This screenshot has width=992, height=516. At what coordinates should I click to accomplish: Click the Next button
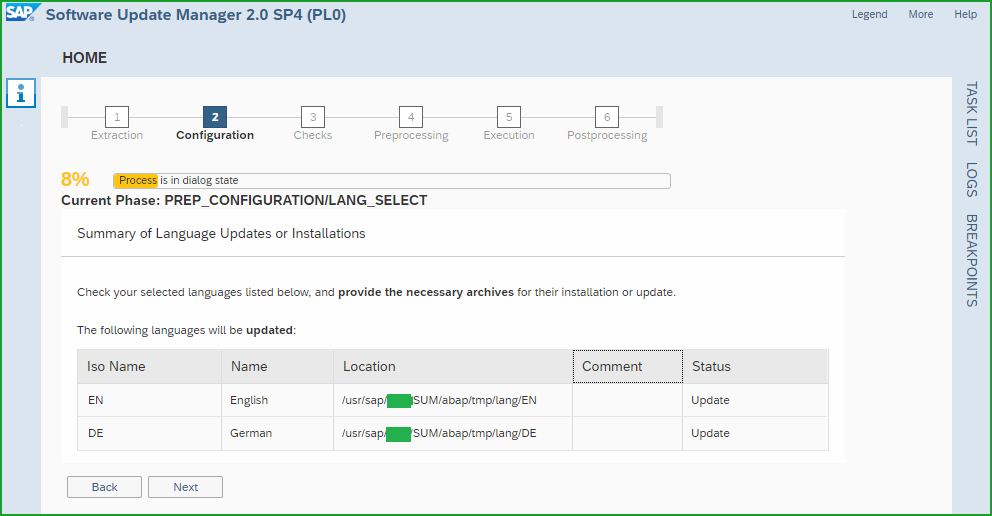[x=185, y=487]
